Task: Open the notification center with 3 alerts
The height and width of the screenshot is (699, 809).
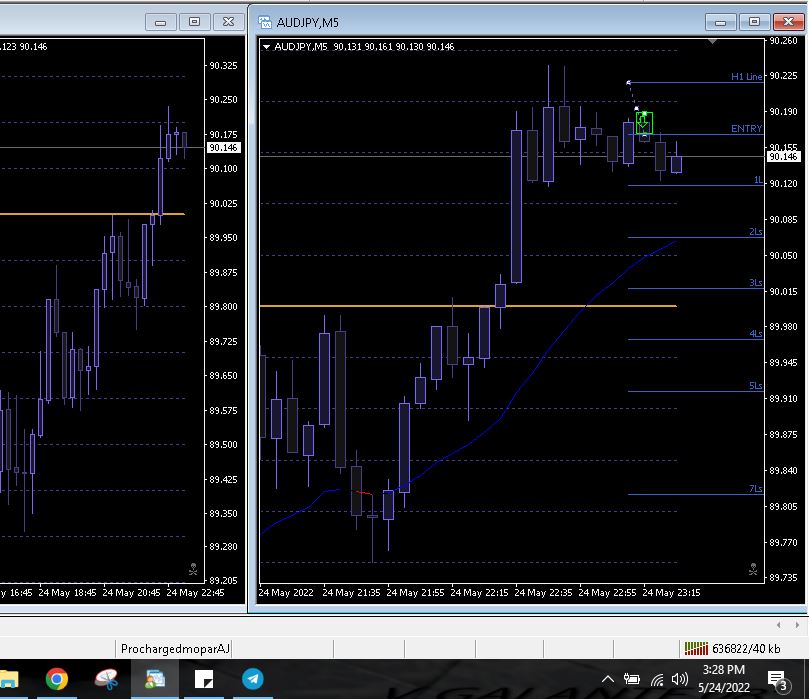Action: click(x=779, y=680)
